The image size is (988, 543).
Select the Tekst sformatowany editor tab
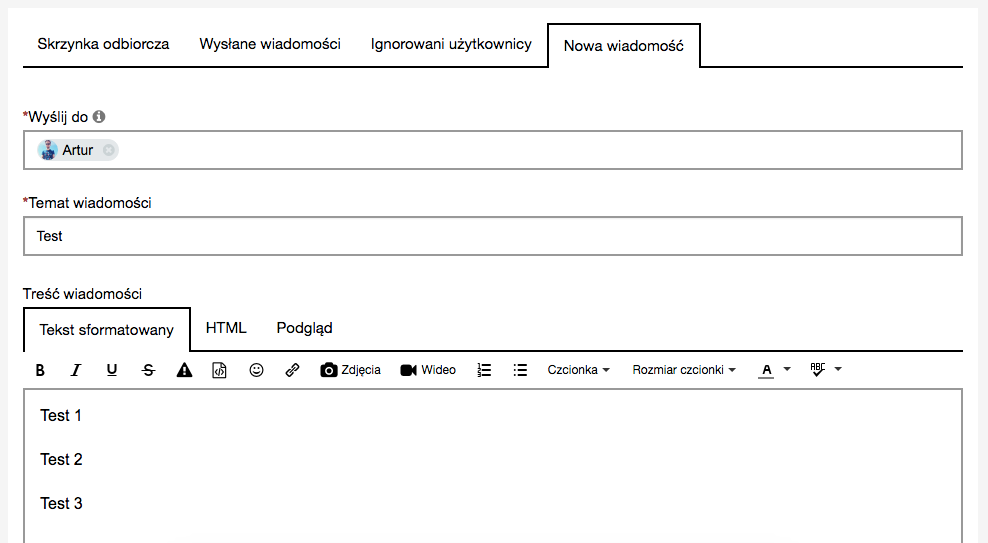click(106, 330)
